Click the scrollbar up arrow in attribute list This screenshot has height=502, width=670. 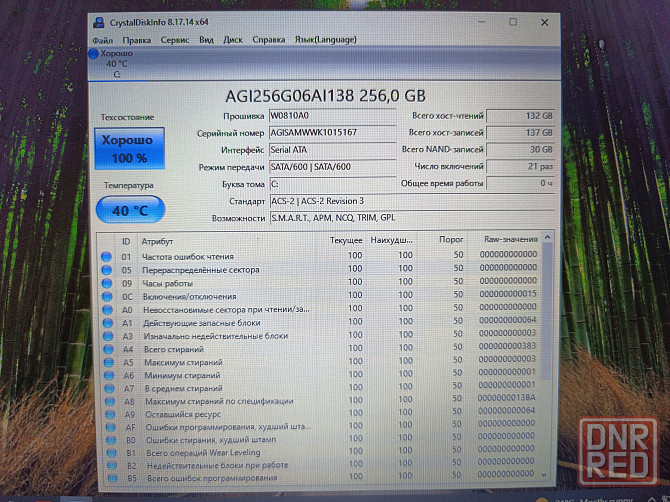[547, 238]
